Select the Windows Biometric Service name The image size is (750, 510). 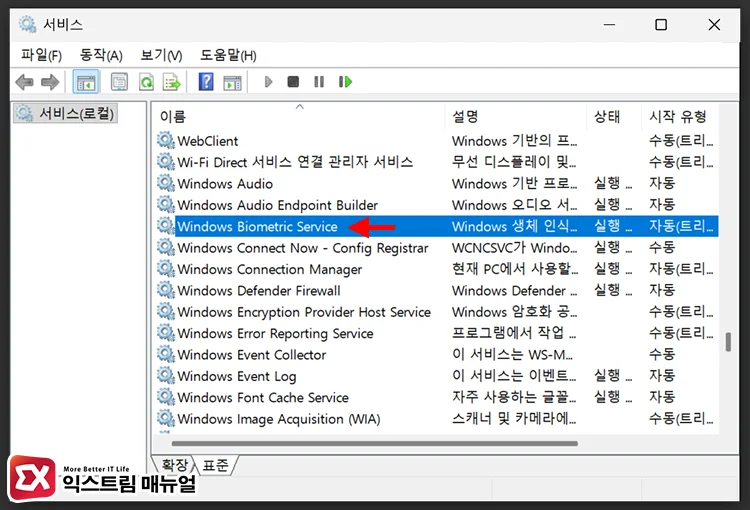click(257, 226)
